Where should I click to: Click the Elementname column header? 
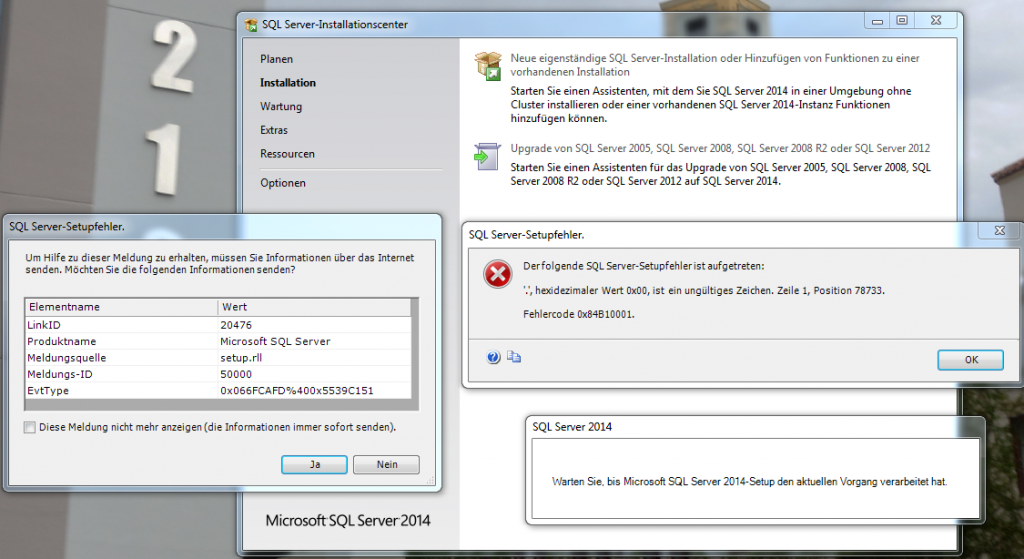point(121,307)
